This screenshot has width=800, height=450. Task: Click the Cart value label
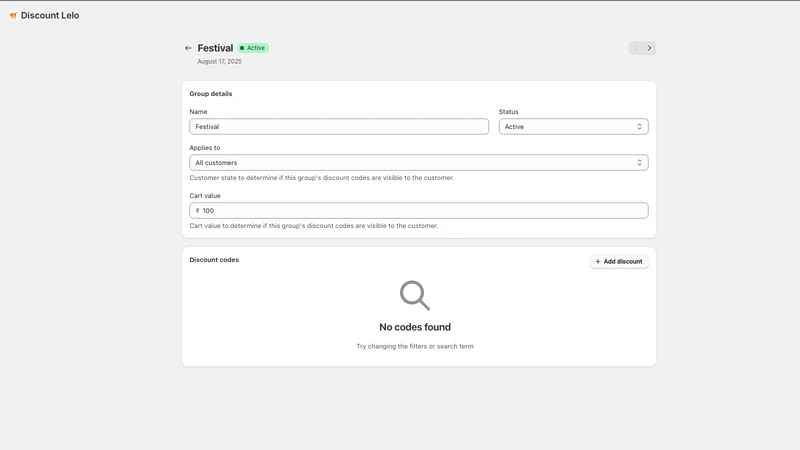tap(205, 196)
